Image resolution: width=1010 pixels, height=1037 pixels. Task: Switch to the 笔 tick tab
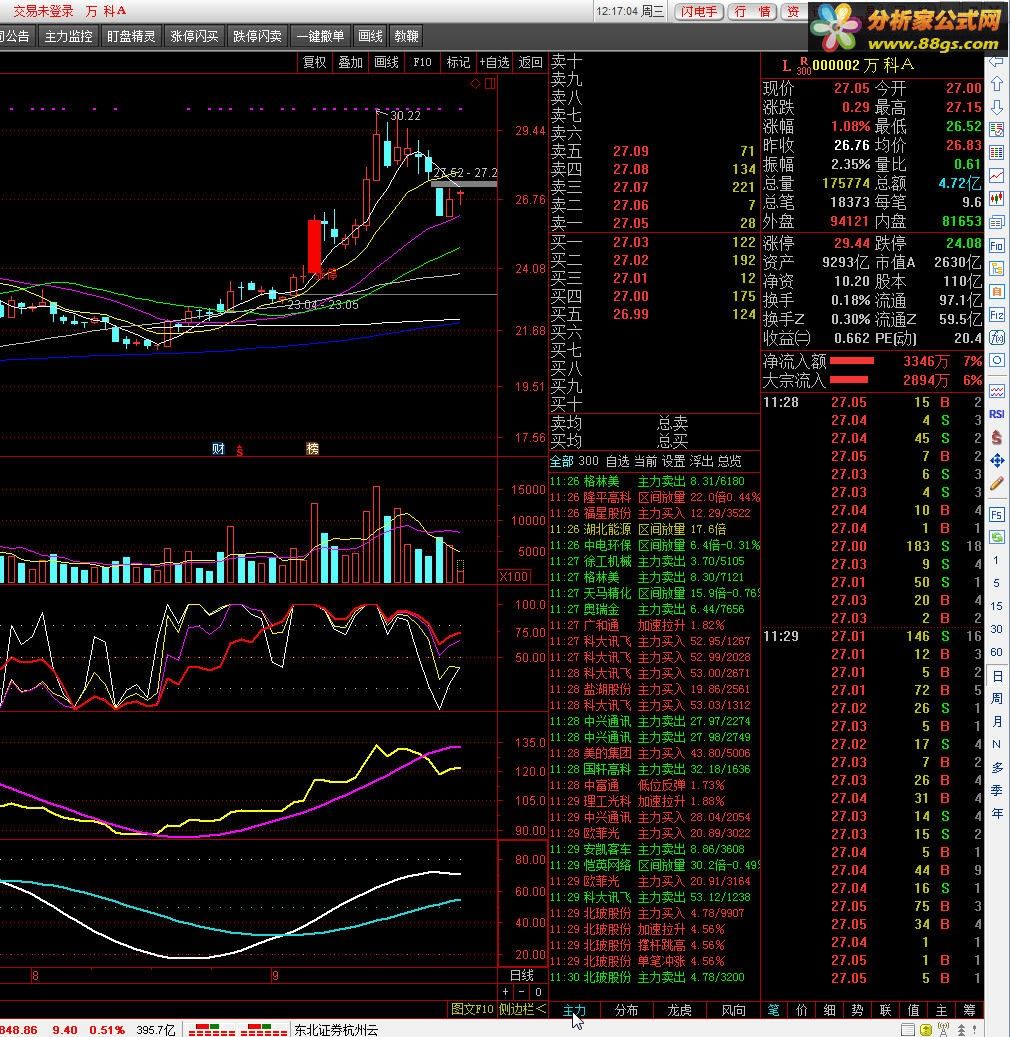click(x=773, y=1010)
